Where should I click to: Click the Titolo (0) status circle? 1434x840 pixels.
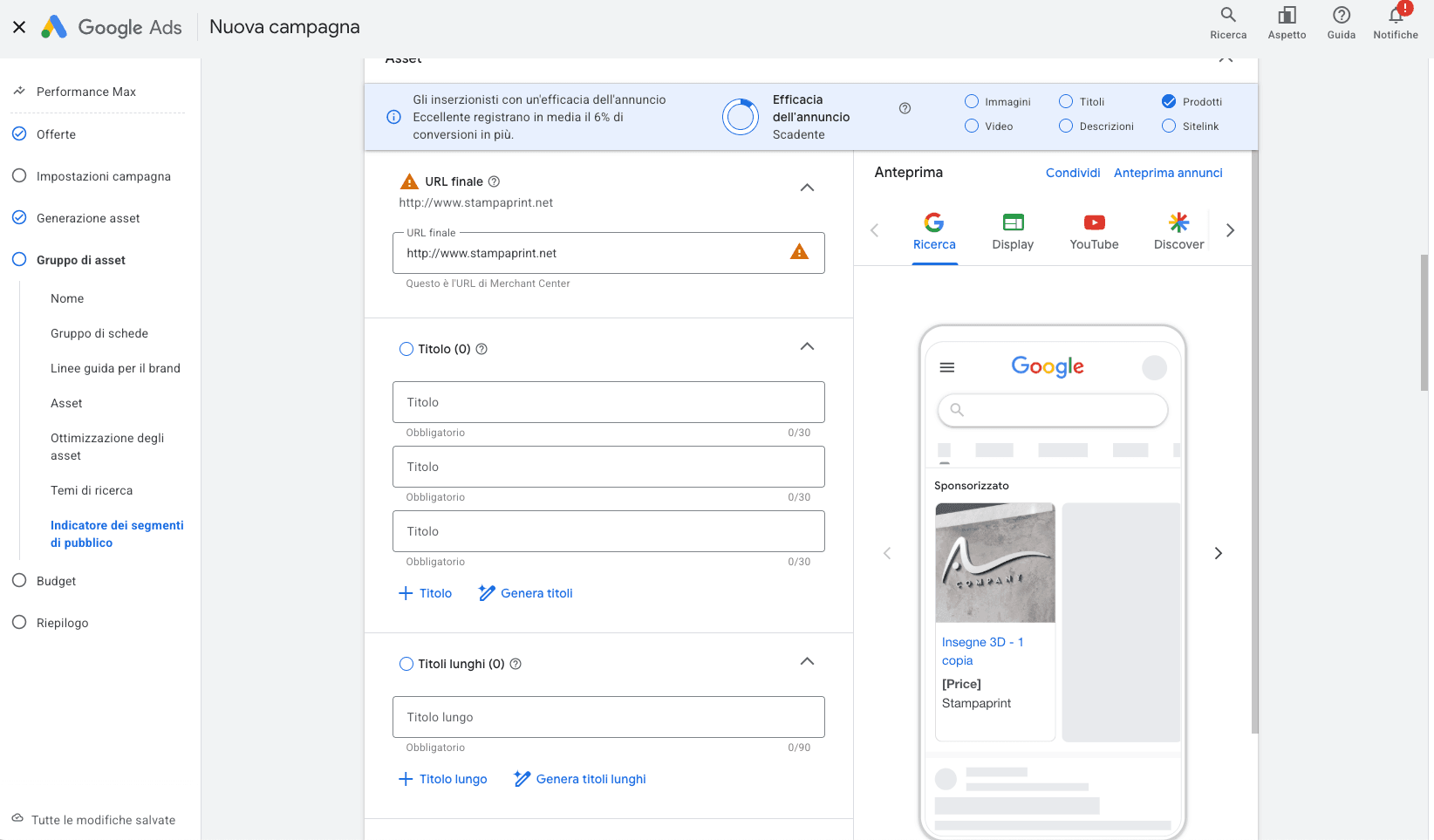(x=406, y=349)
